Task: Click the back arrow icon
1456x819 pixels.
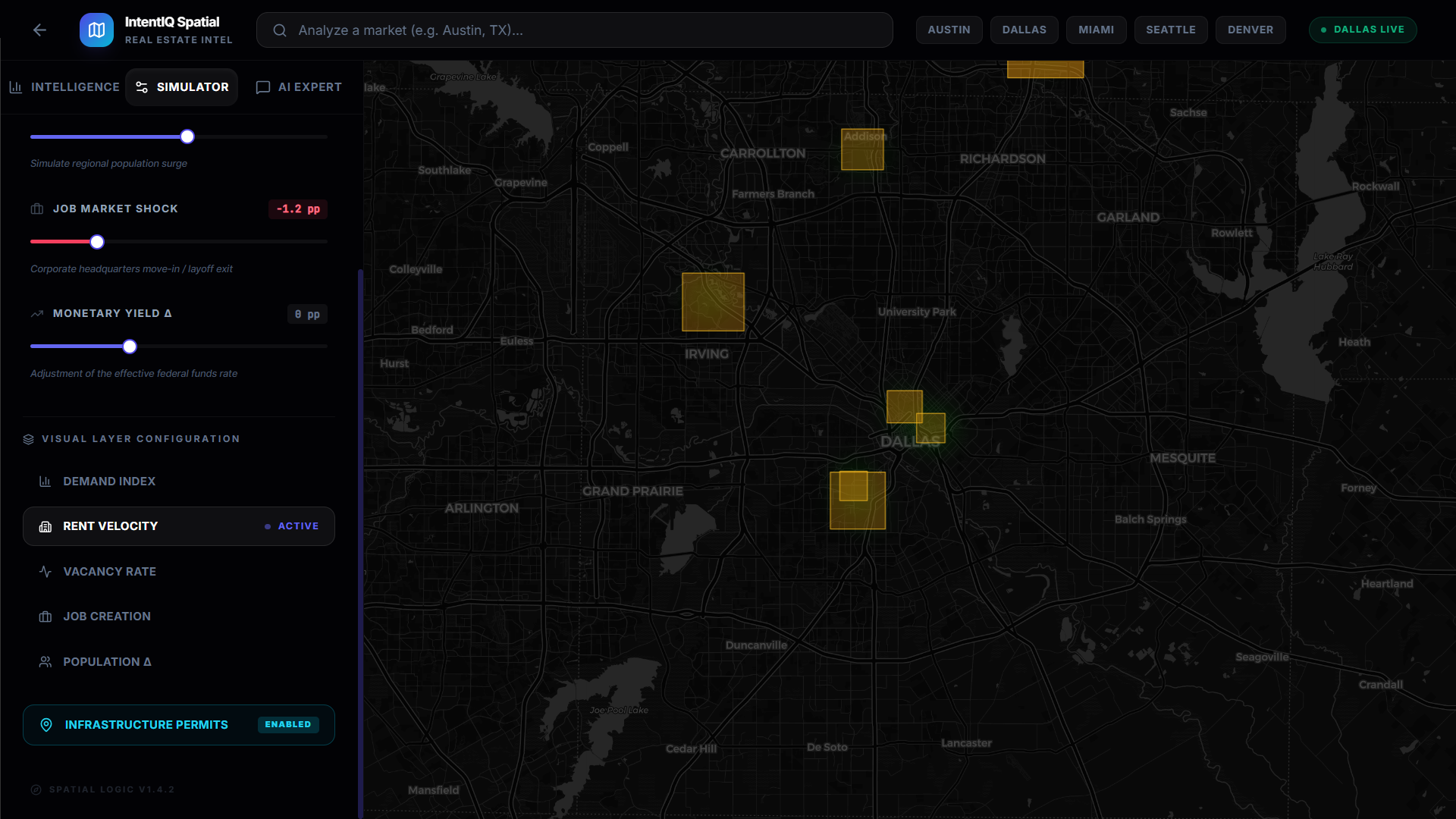Action: pos(39,30)
